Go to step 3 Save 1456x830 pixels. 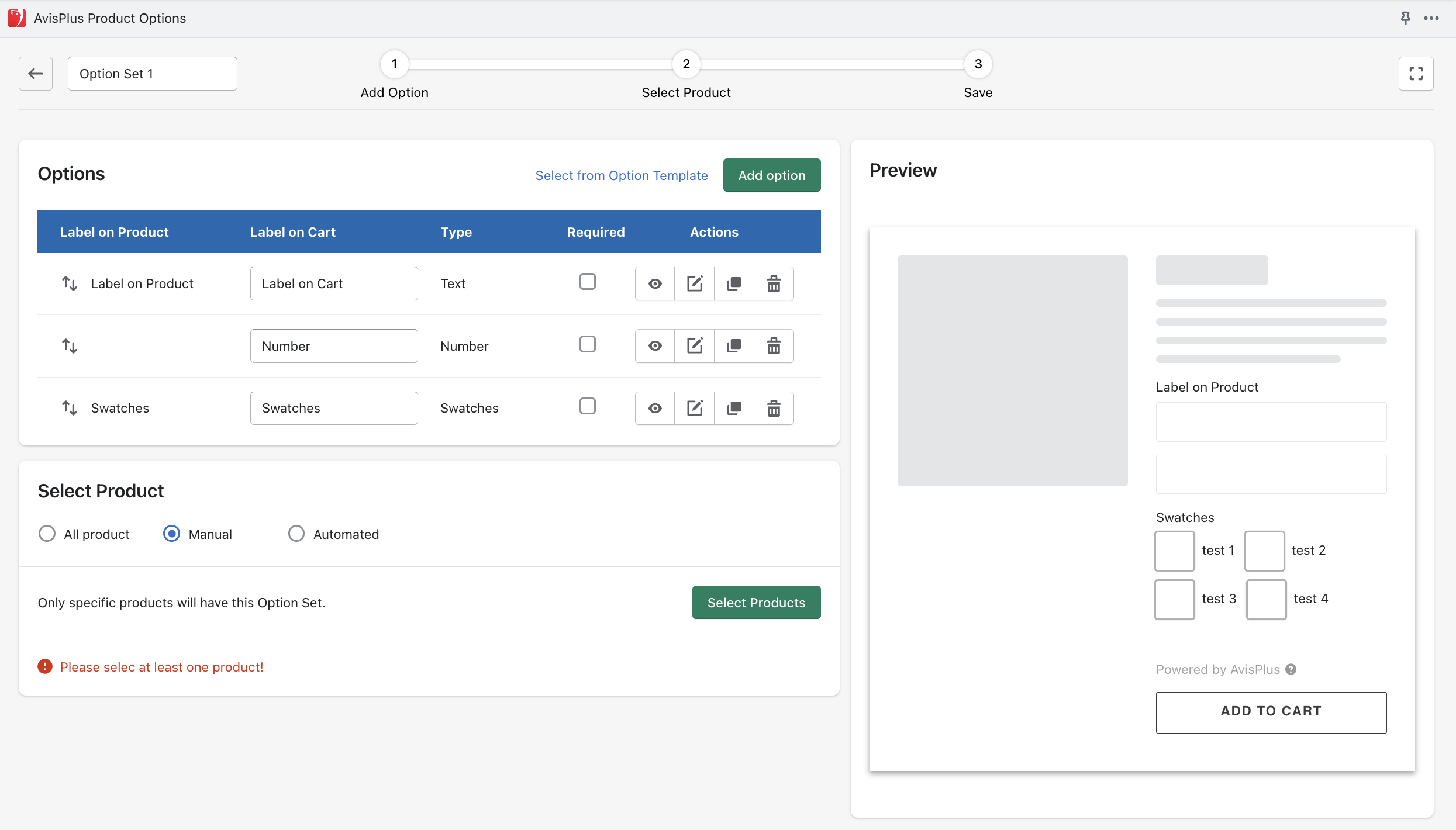pos(978,64)
